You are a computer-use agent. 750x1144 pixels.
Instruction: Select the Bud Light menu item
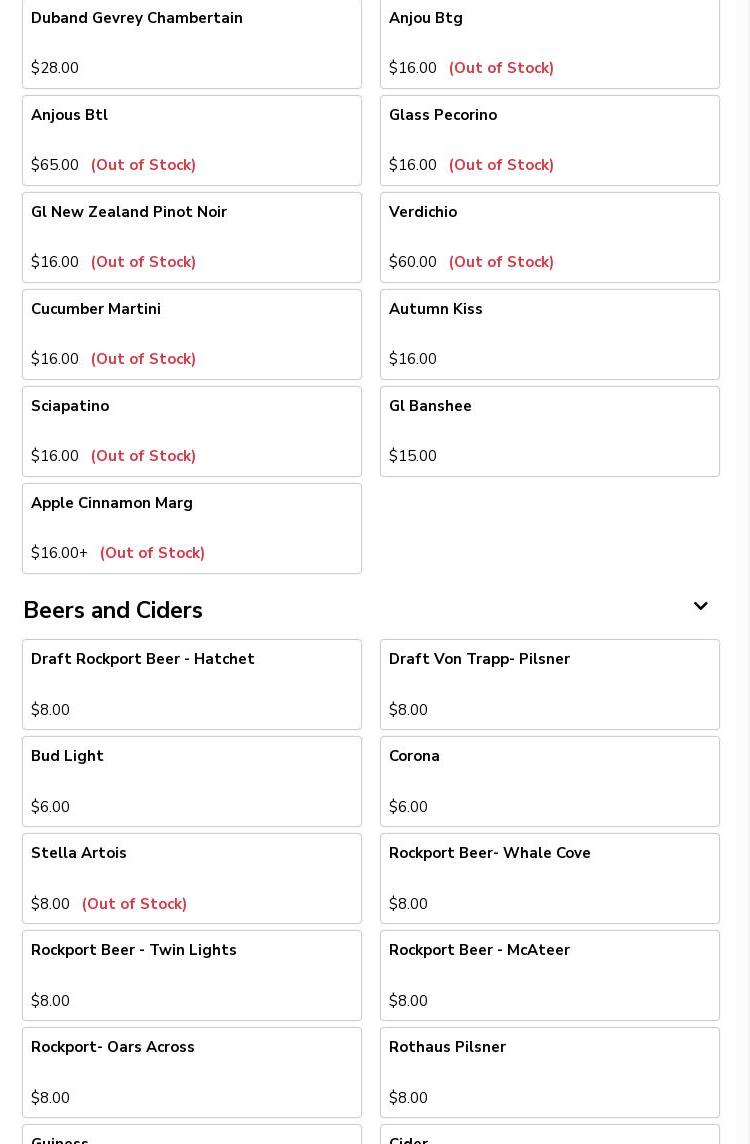pos(192,781)
